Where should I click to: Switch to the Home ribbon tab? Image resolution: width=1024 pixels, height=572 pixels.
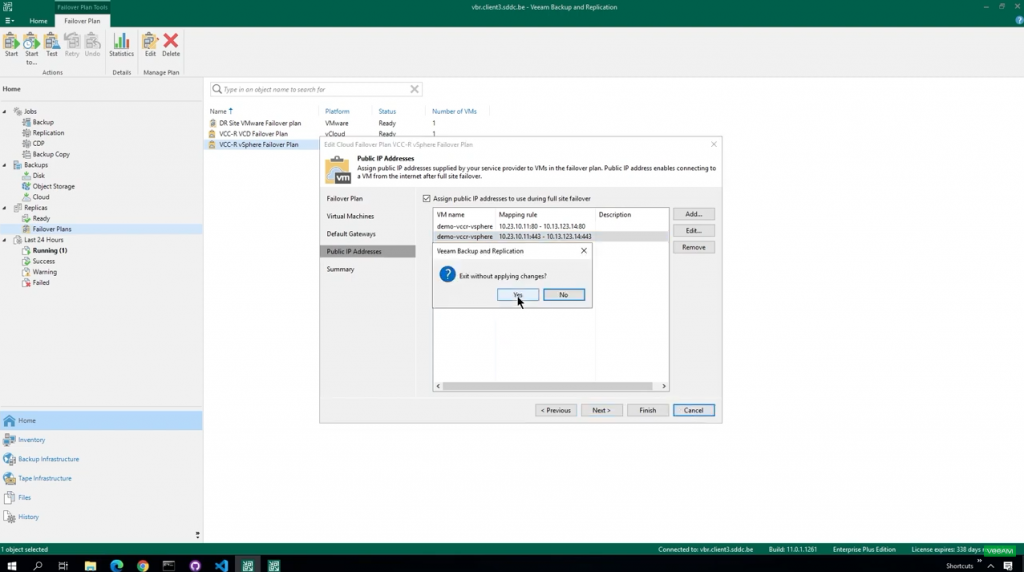[38, 21]
